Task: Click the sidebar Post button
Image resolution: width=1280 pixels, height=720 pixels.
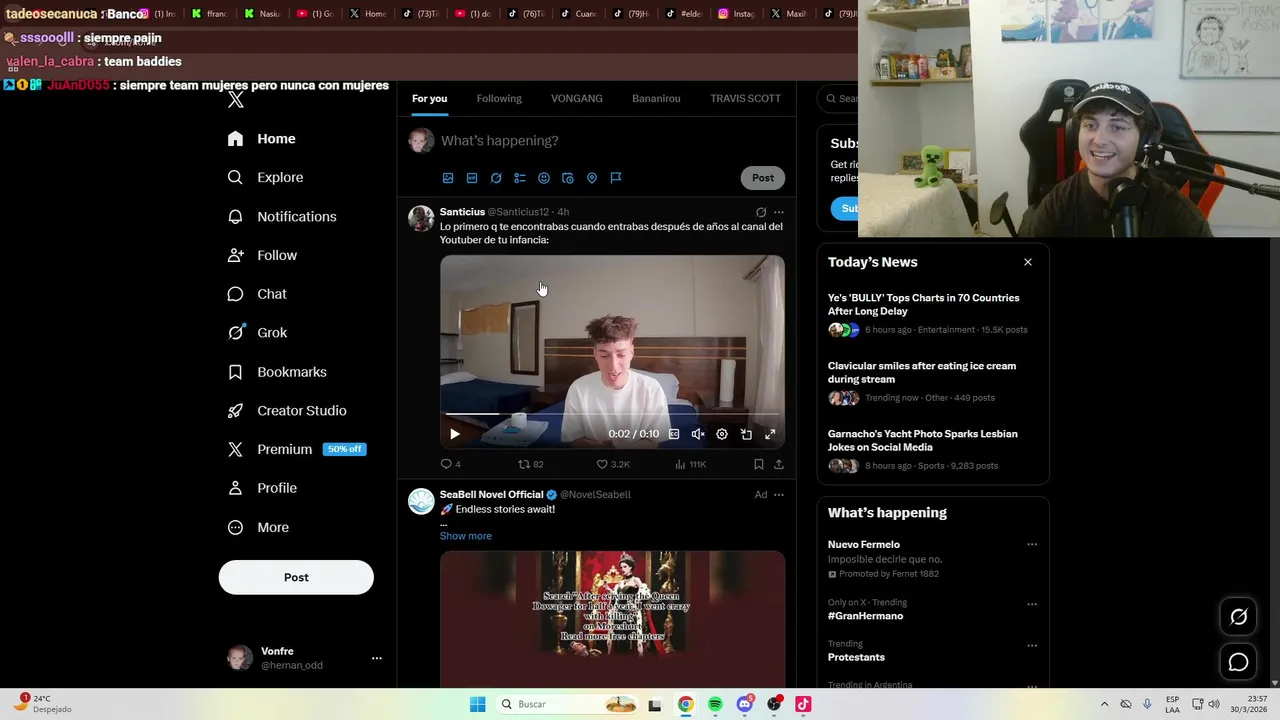Action: point(296,577)
